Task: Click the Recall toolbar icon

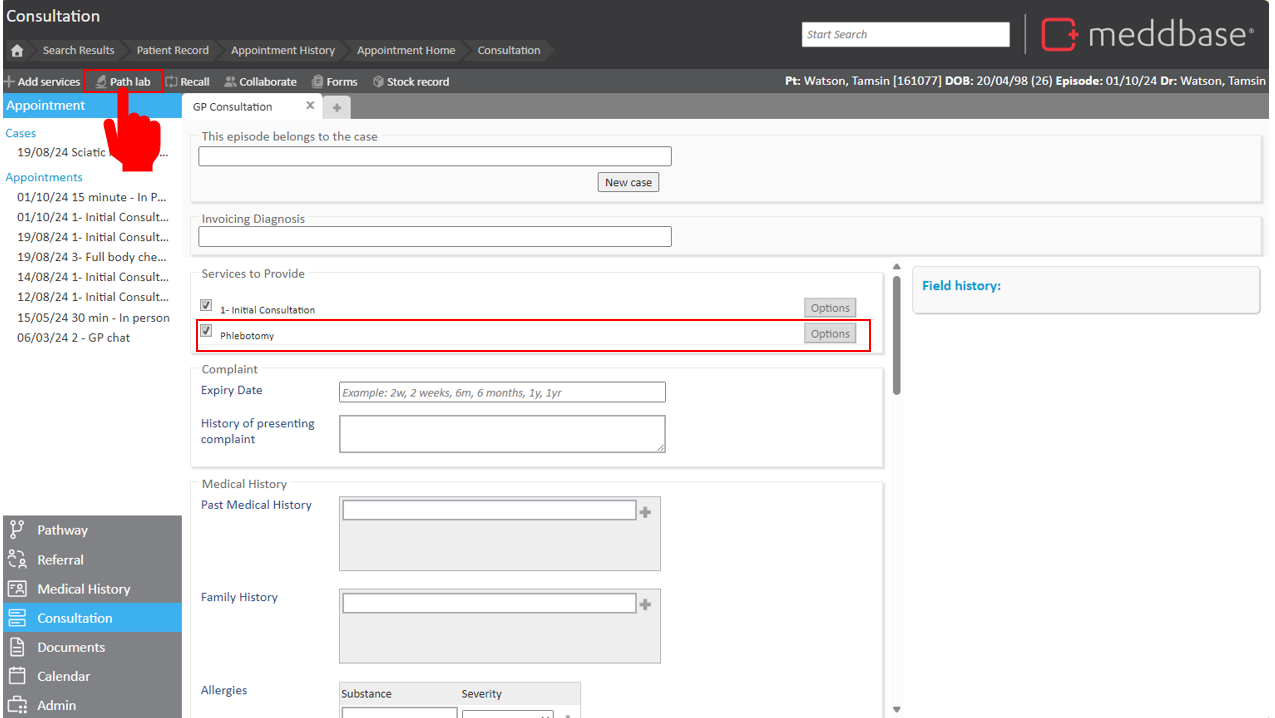Action: [187, 82]
